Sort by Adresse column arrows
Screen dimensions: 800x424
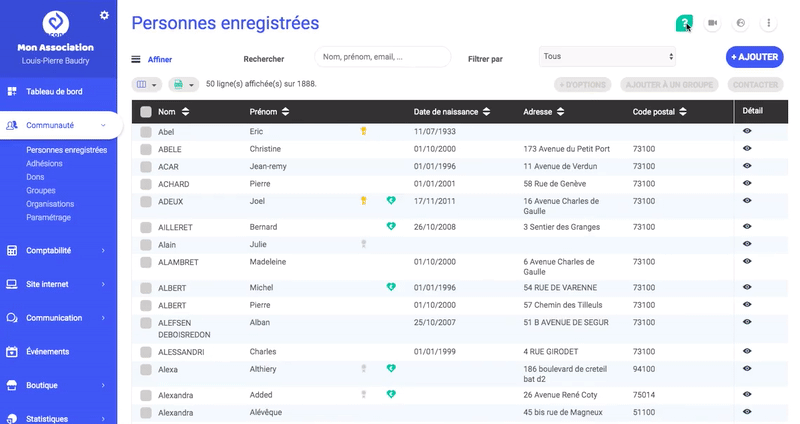click(x=560, y=112)
